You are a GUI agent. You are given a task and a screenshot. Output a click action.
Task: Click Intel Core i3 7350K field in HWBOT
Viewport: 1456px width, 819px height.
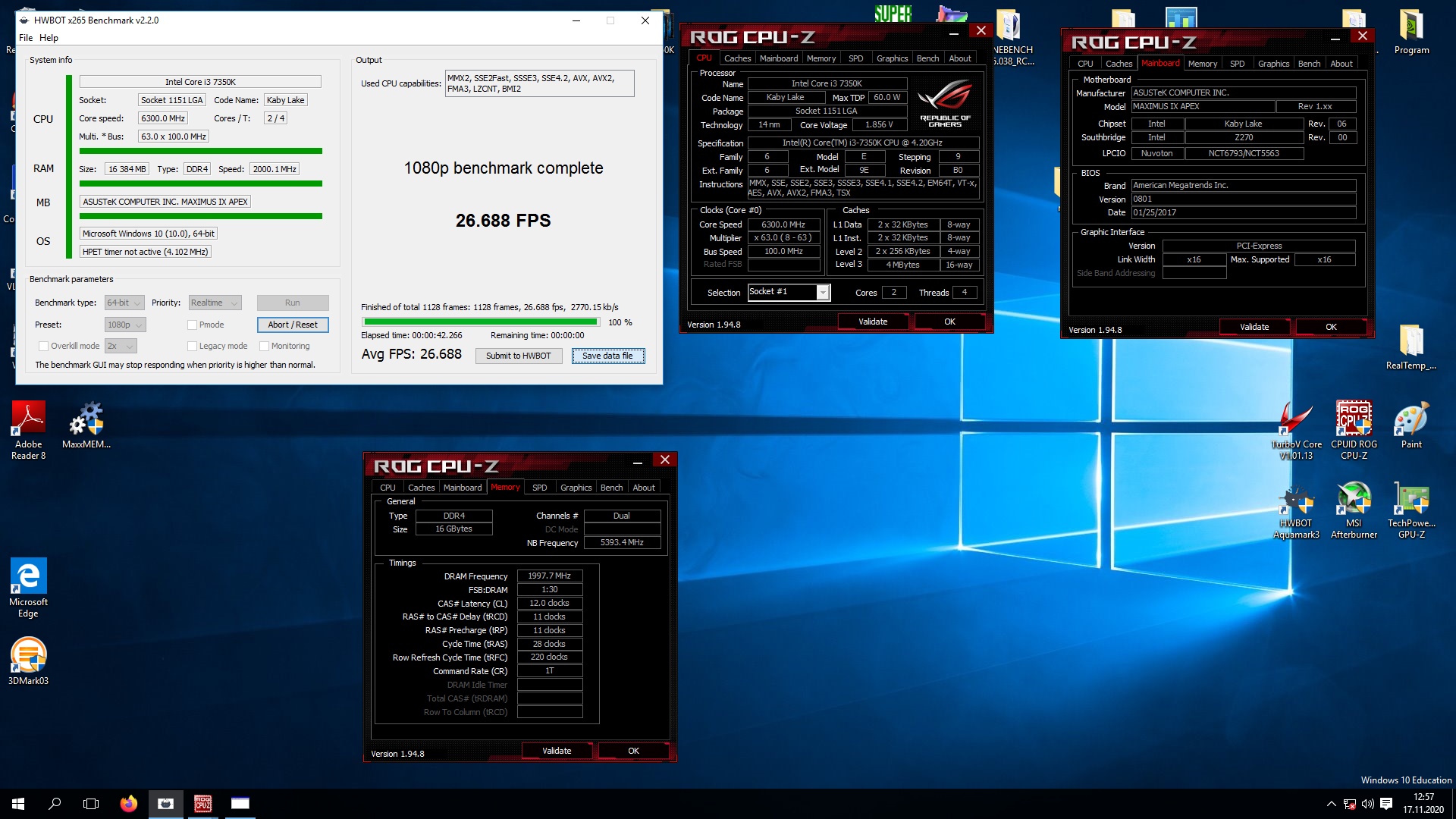200,82
